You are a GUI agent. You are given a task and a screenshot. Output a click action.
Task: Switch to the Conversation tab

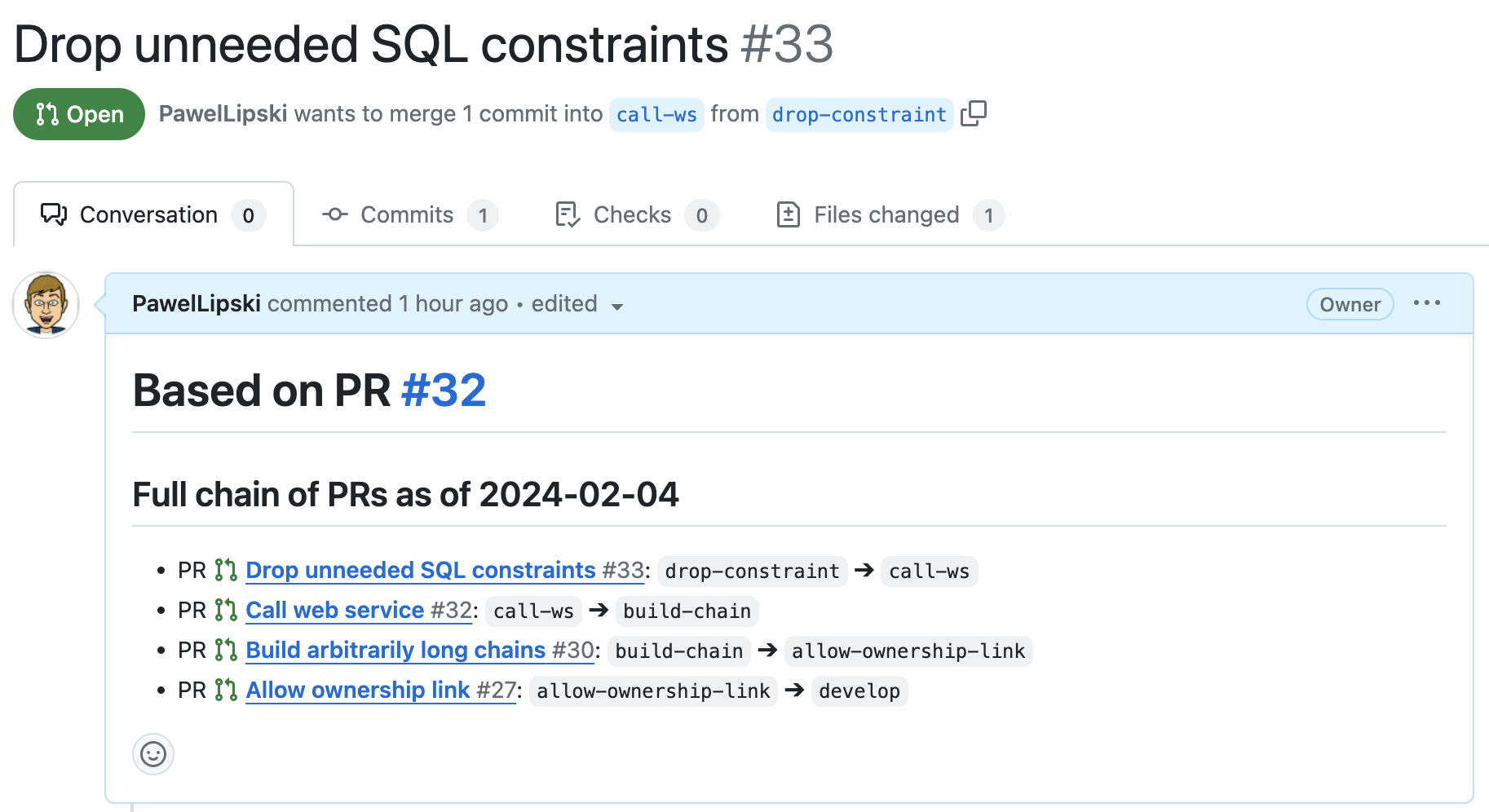(x=154, y=214)
